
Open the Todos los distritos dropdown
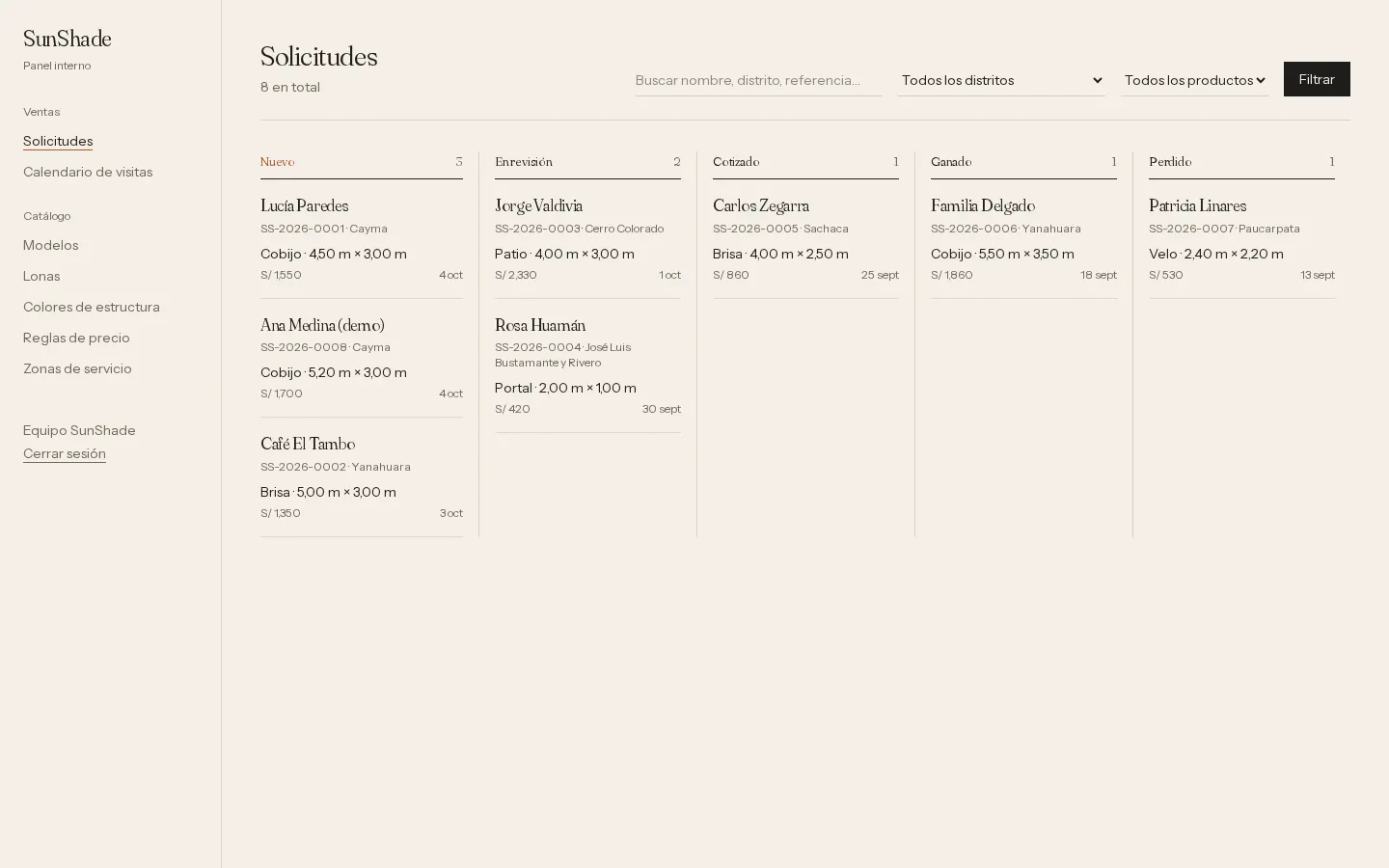coord(1001,80)
